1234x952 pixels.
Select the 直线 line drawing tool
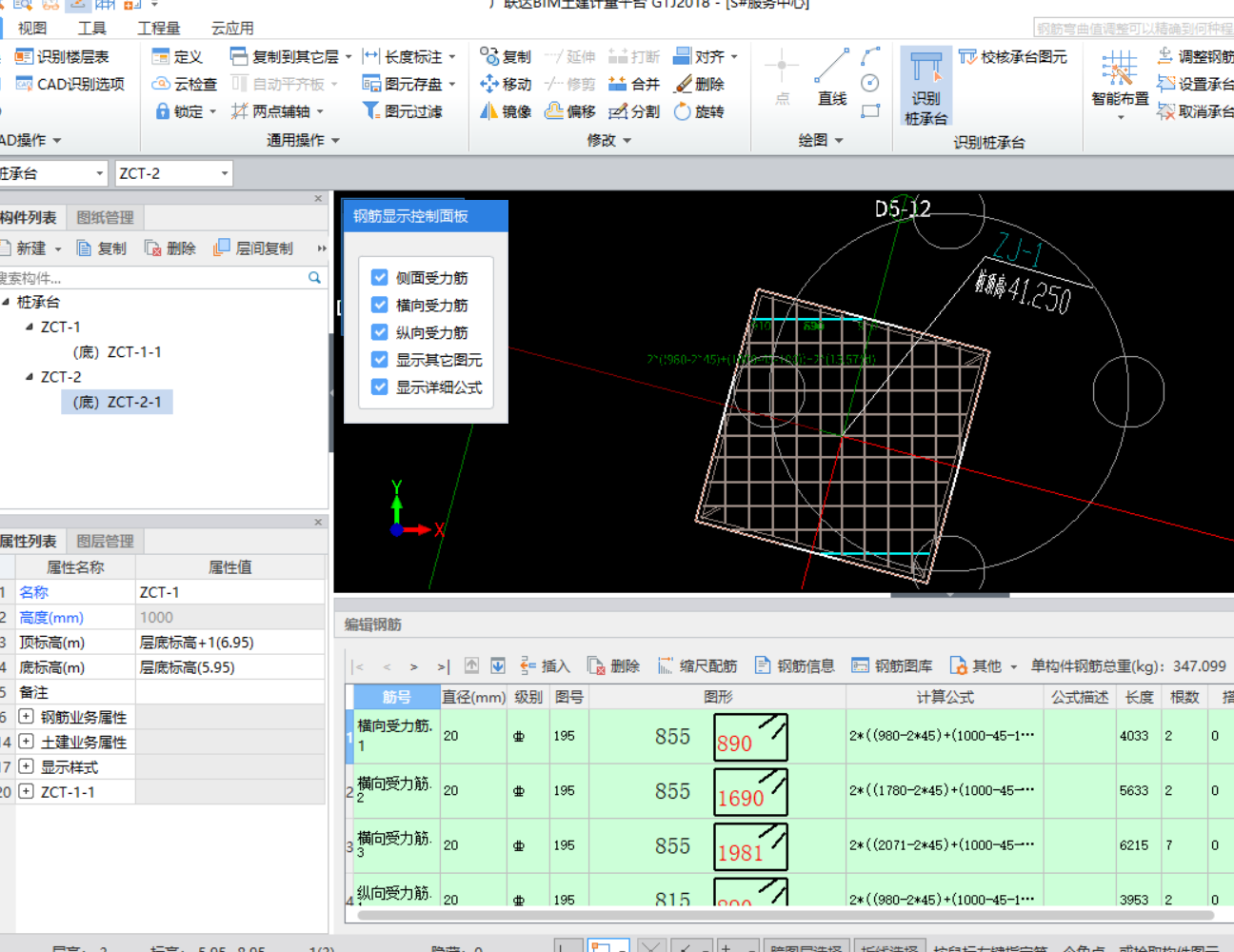(831, 78)
